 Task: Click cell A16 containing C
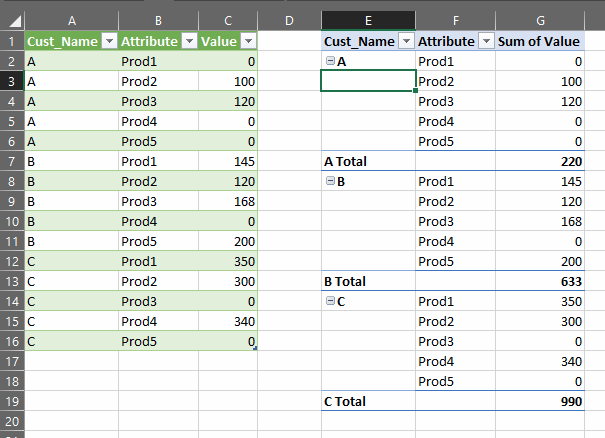pos(72,341)
